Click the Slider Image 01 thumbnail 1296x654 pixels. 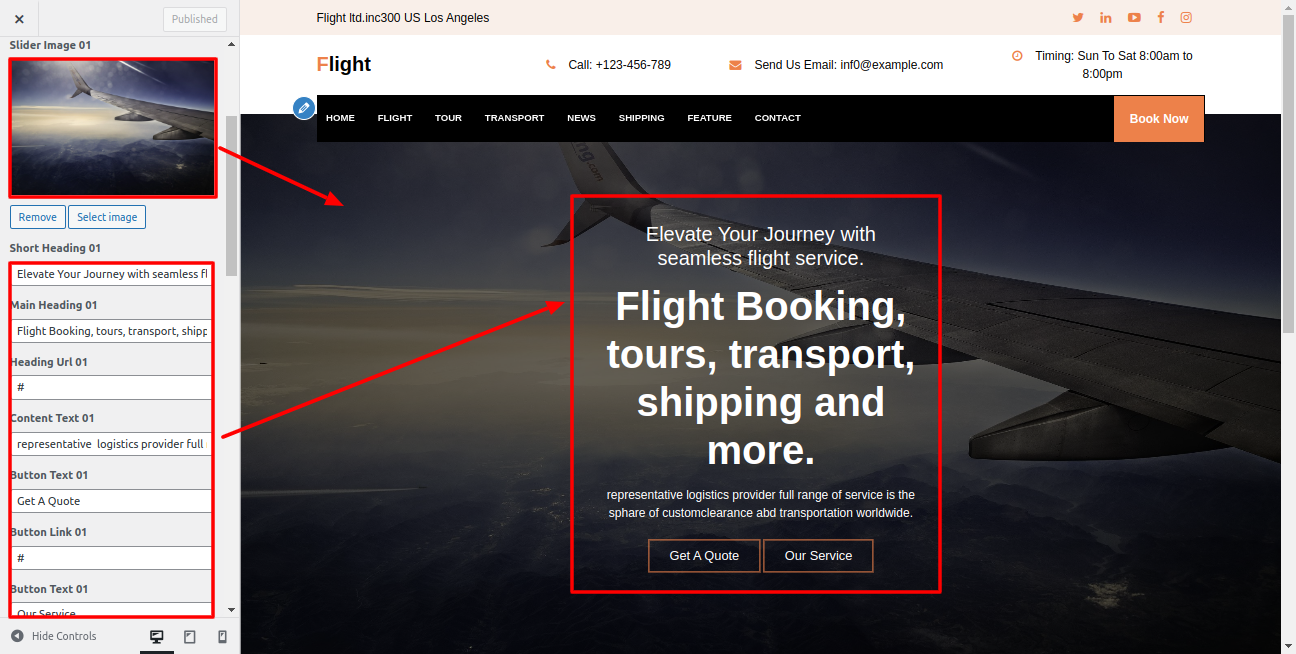[112, 127]
